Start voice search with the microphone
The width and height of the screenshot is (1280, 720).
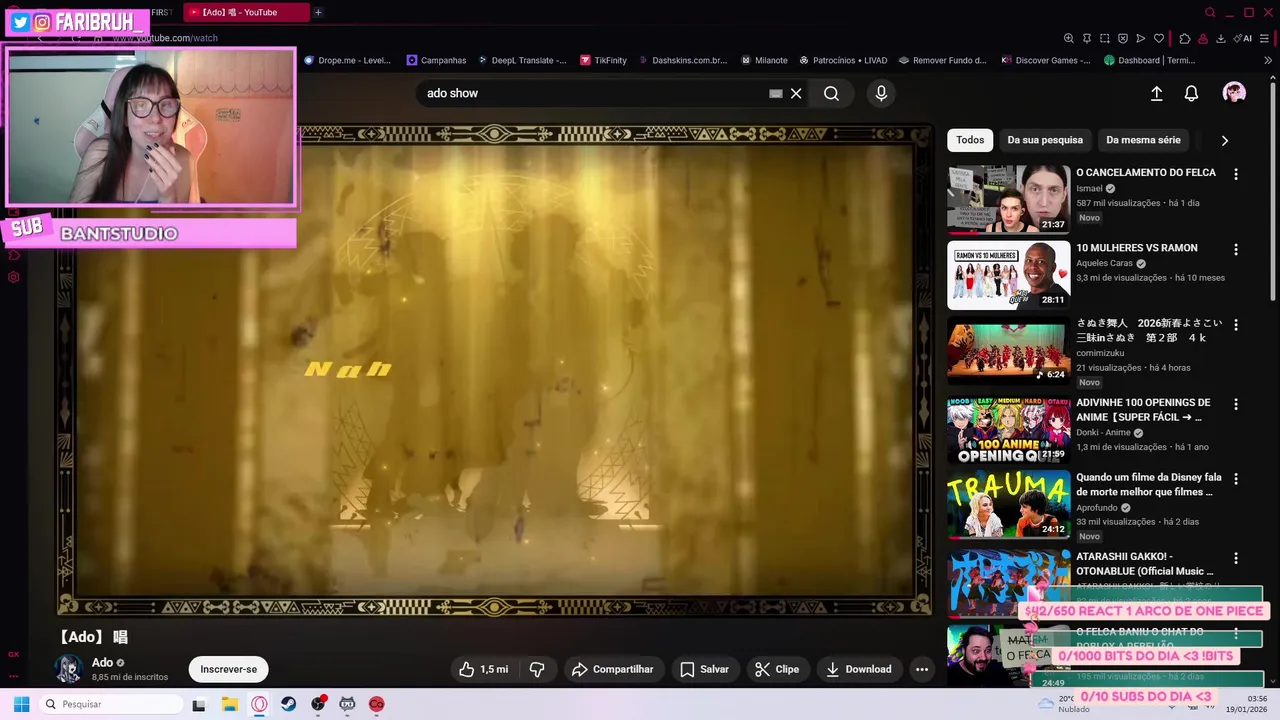[881, 93]
